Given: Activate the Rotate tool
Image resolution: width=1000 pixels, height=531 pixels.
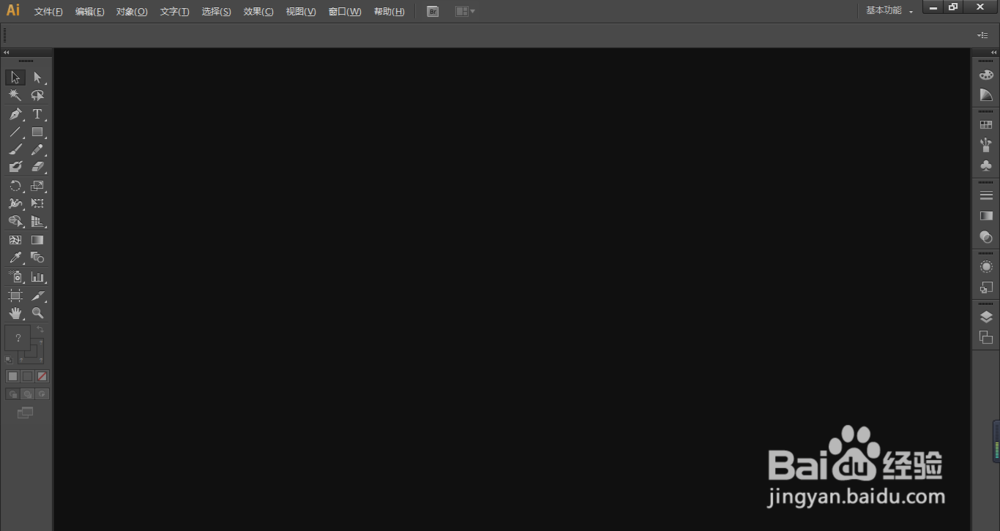Looking at the screenshot, I should click(x=15, y=186).
